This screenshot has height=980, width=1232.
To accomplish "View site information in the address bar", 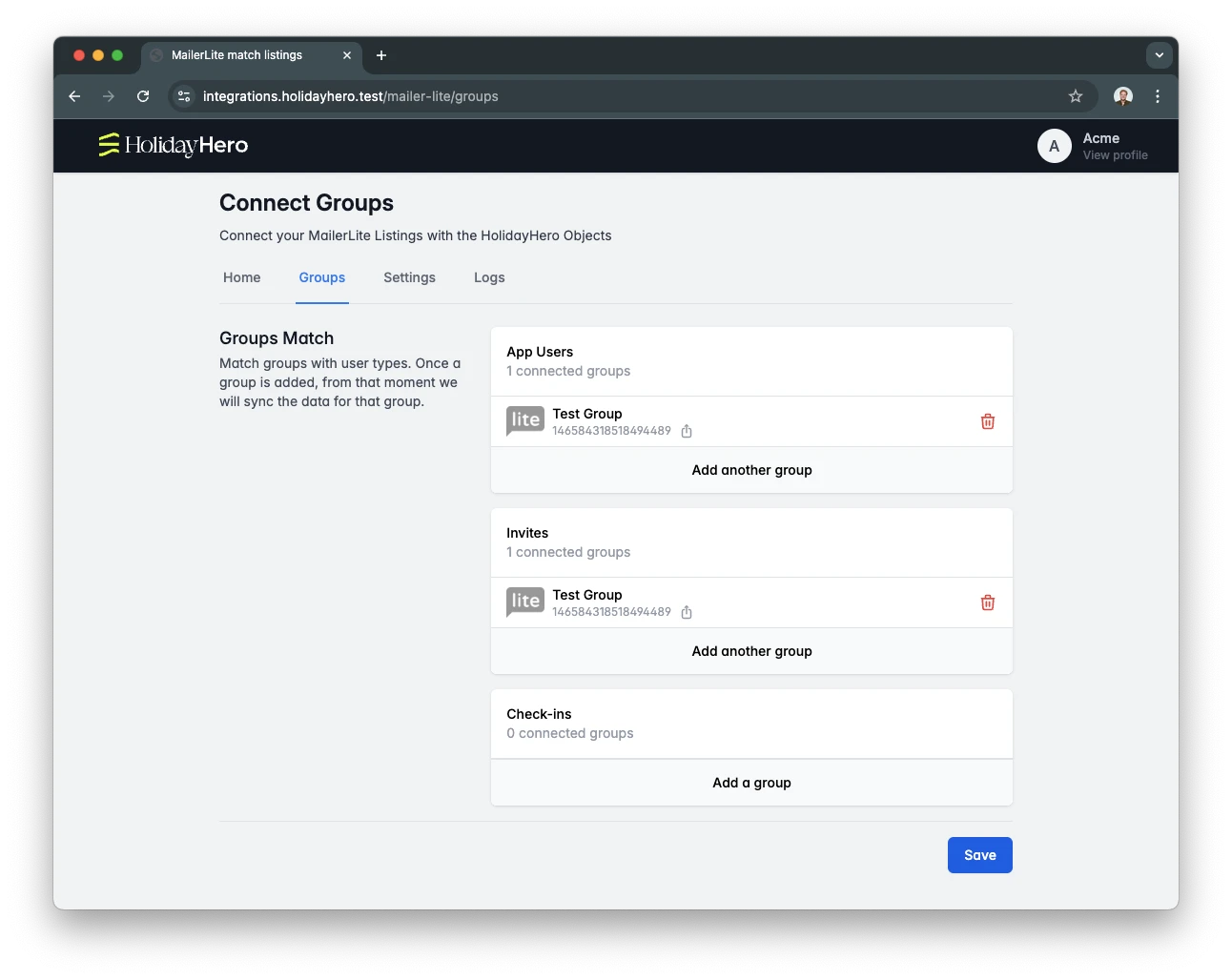I will tap(185, 96).
